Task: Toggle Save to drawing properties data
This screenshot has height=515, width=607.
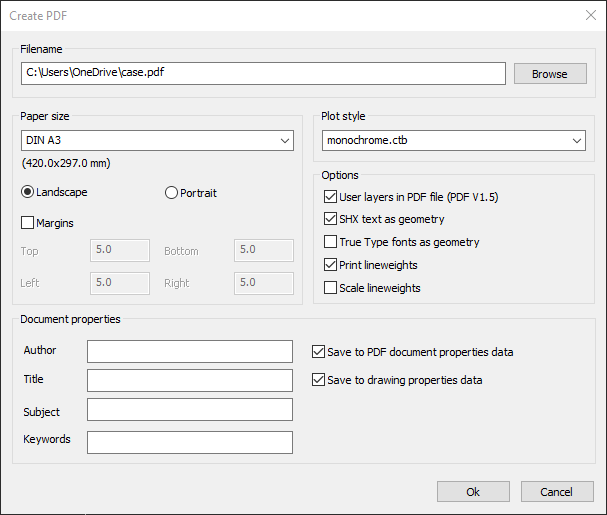Action: (319, 380)
